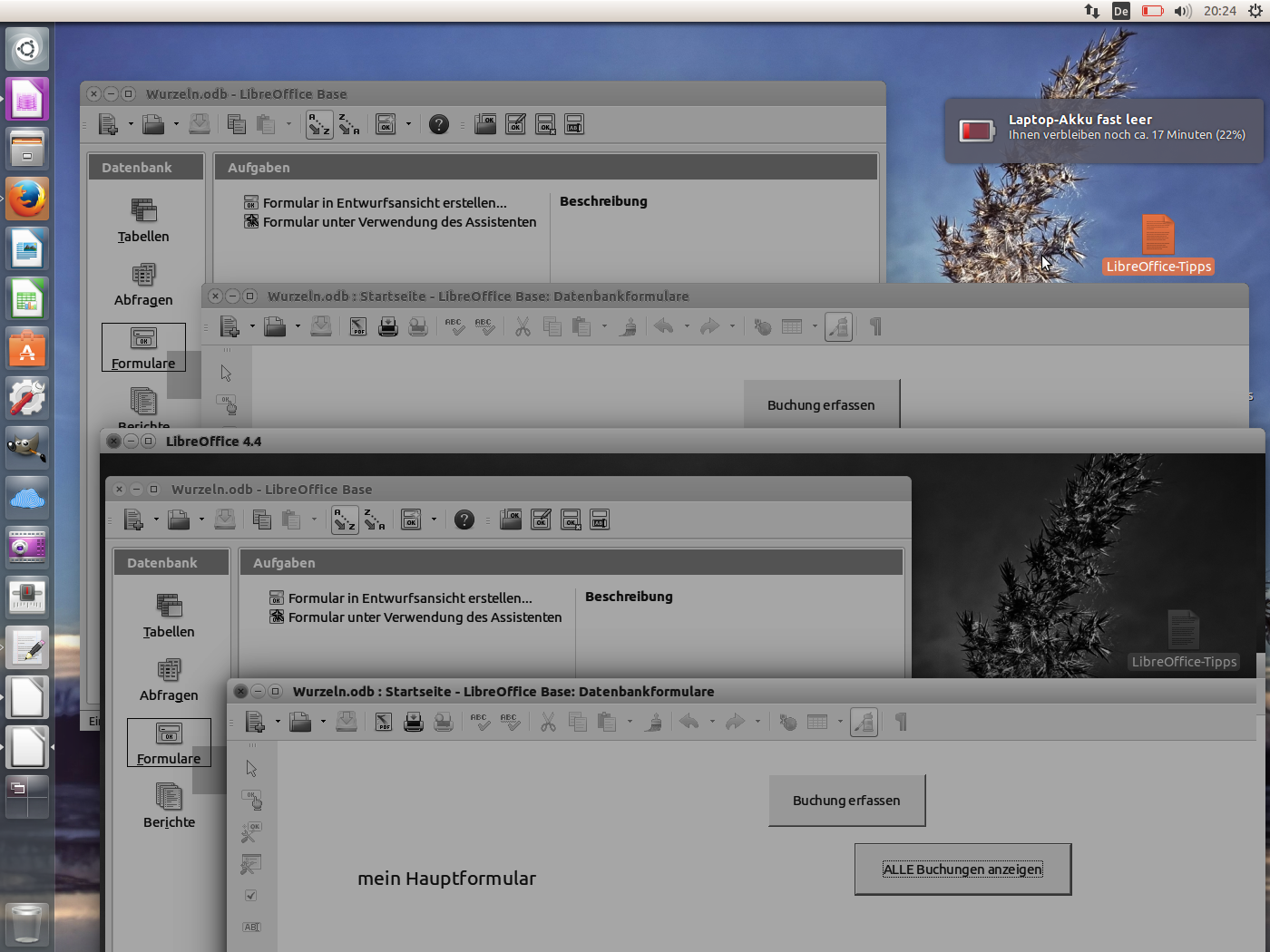
Task: Click the edit form icon with pencil in background Base toolbar
Action: pos(515,124)
